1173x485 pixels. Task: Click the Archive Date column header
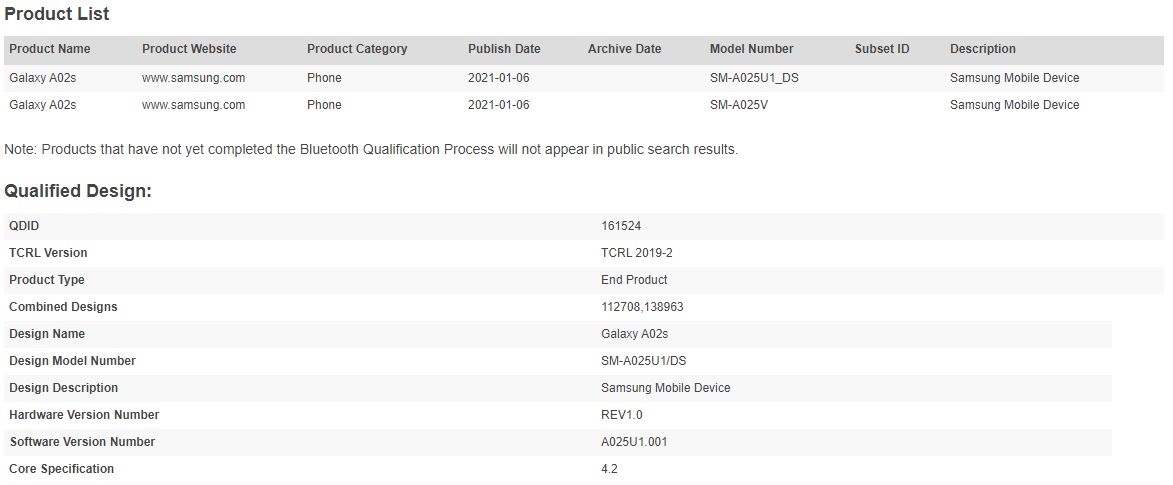[x=624, y=49]
